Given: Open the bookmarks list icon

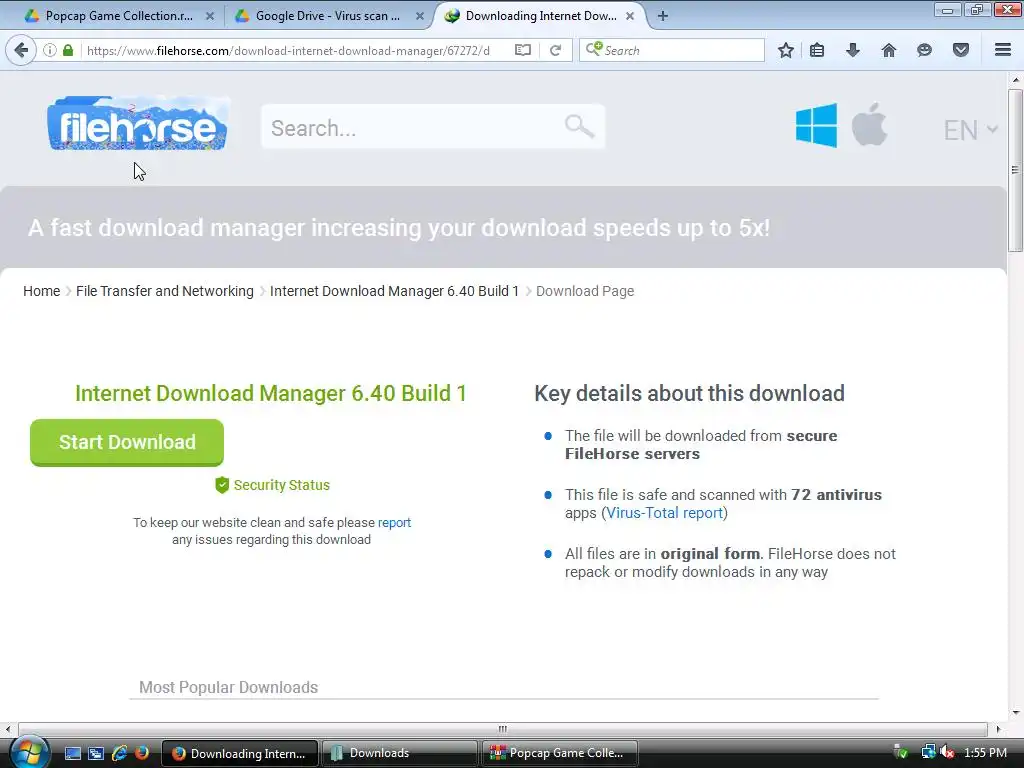Looking at the screenshot, I should [817, 50].
